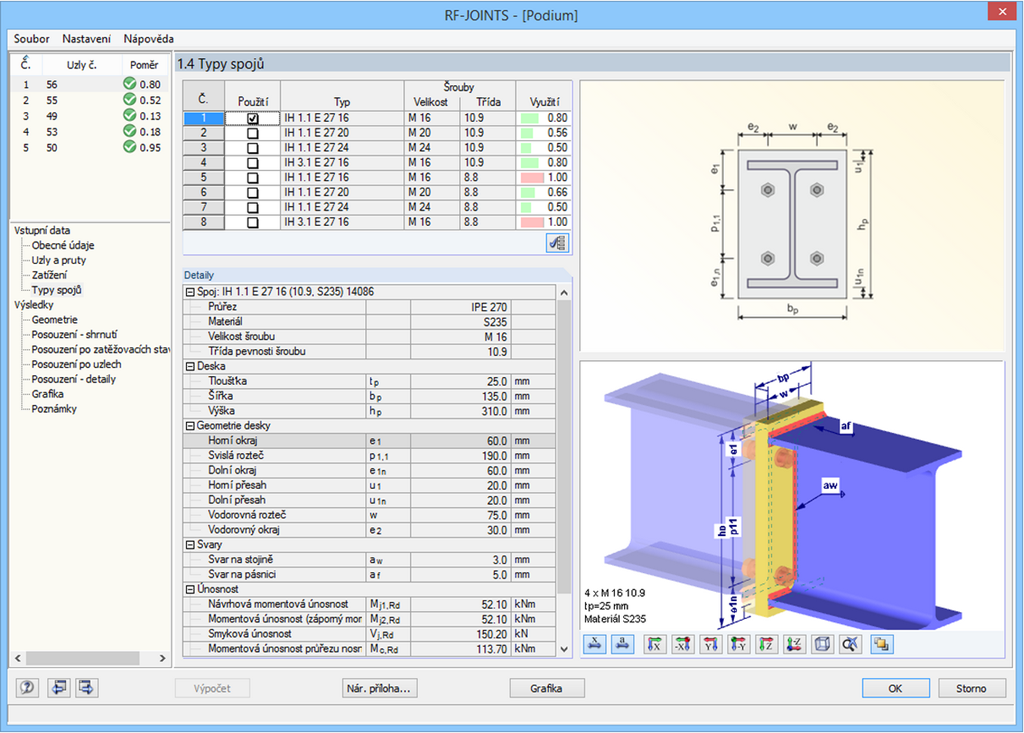The height and width of the screenshot is (733, 1024).
Task: Check Použití box in row 8
Action: [x=253, y=222]
